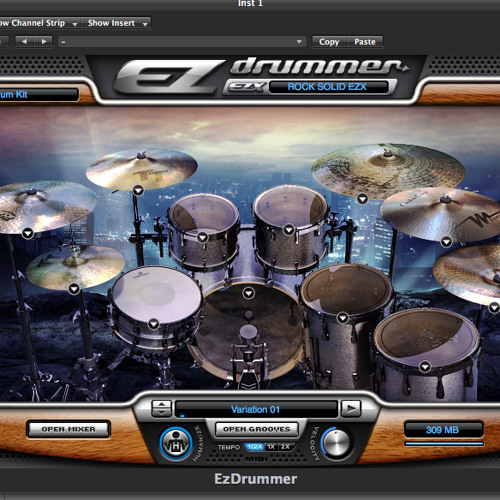500x500 pixels.
Task: Open the largest floor tom dropdown arrow
Action: 425,367
